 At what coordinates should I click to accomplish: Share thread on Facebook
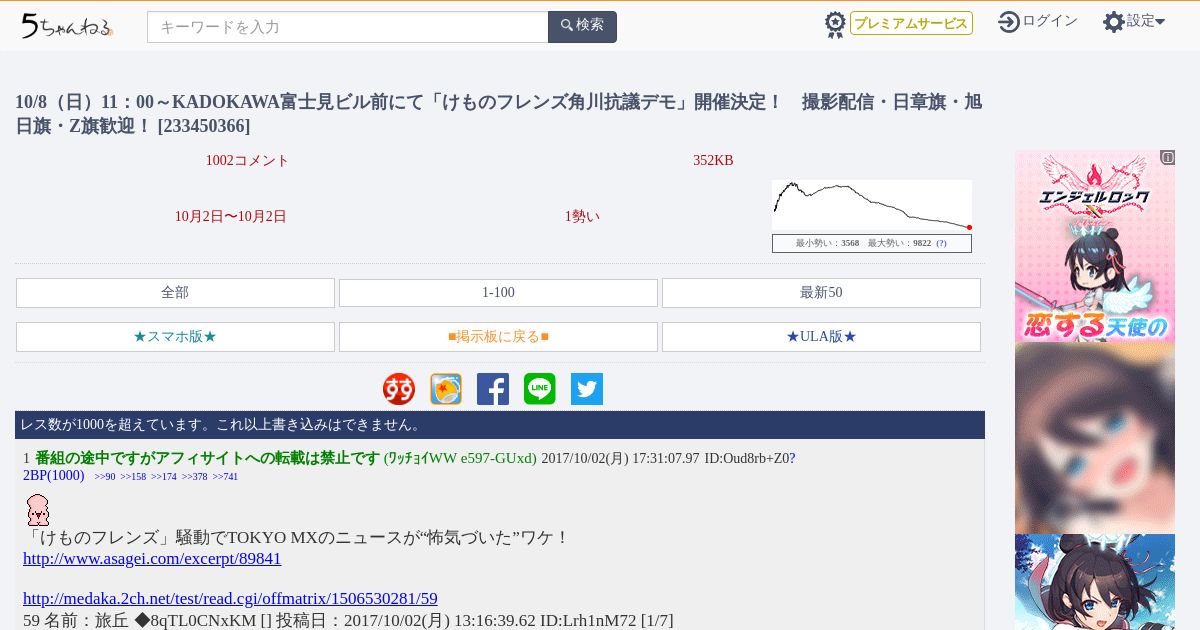pos(493,389)
